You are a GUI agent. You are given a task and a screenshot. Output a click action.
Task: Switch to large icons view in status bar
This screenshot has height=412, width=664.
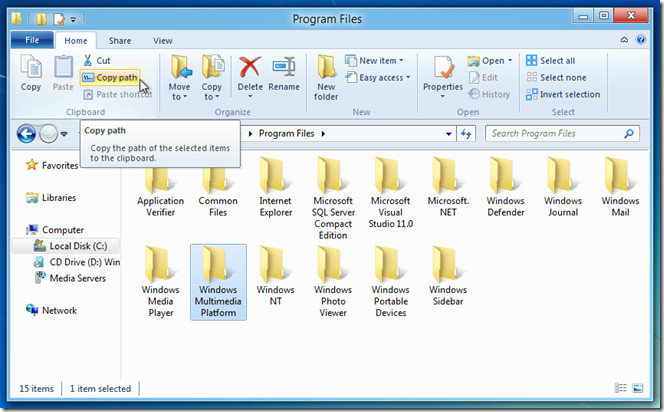click(638, 387)
